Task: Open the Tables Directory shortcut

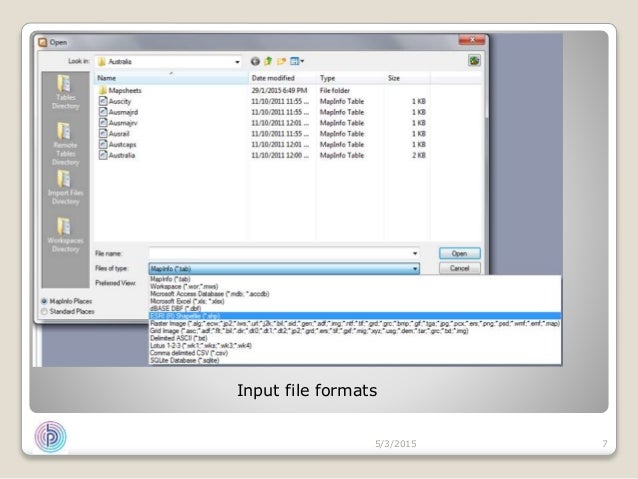Action: 66,92
